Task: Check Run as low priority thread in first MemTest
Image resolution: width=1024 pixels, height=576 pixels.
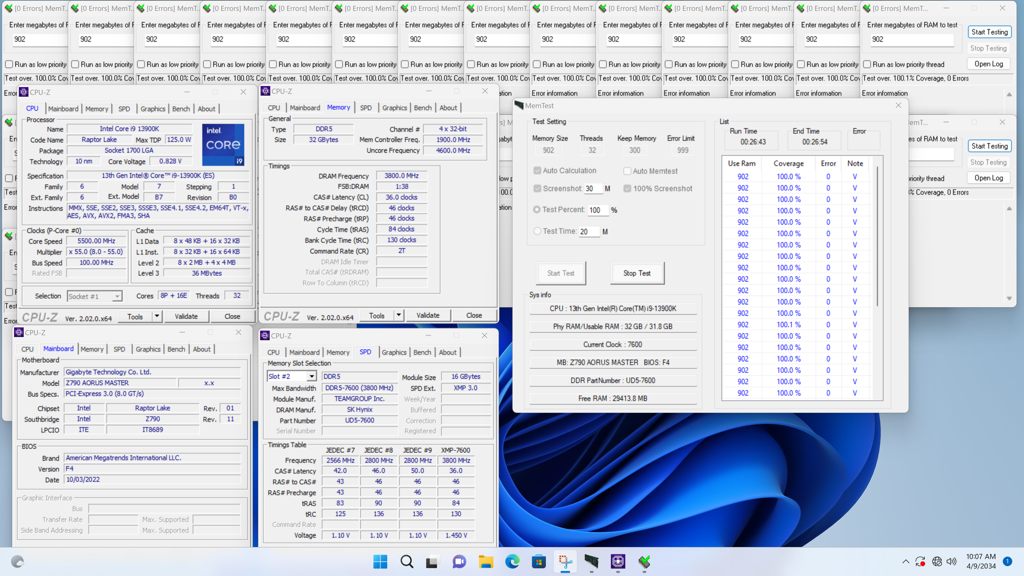Action: [7, 63]
